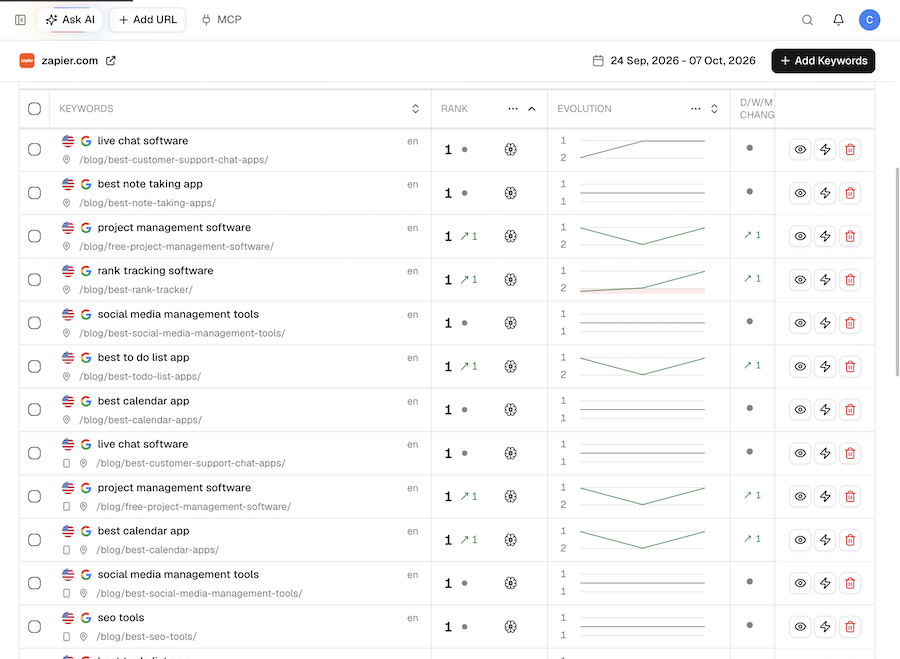The image size is (900, 659).
Task: Open /blog/best-rank-tracker/ URL
Action: (x=136, y=290)
